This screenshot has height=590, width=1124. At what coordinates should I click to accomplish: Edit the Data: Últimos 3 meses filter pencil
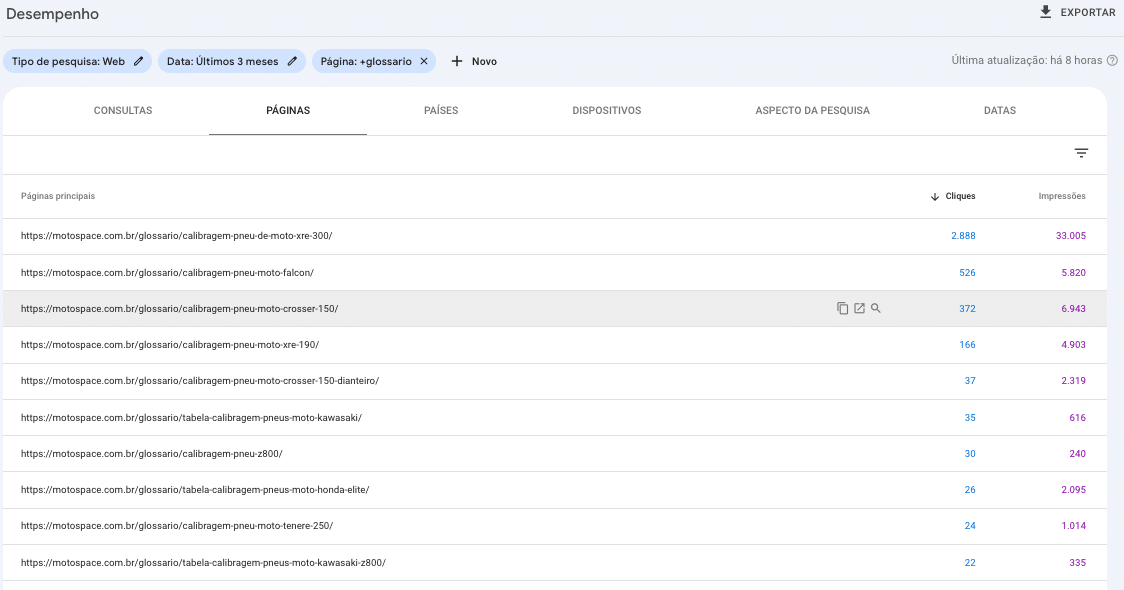[x=292, y=61]
